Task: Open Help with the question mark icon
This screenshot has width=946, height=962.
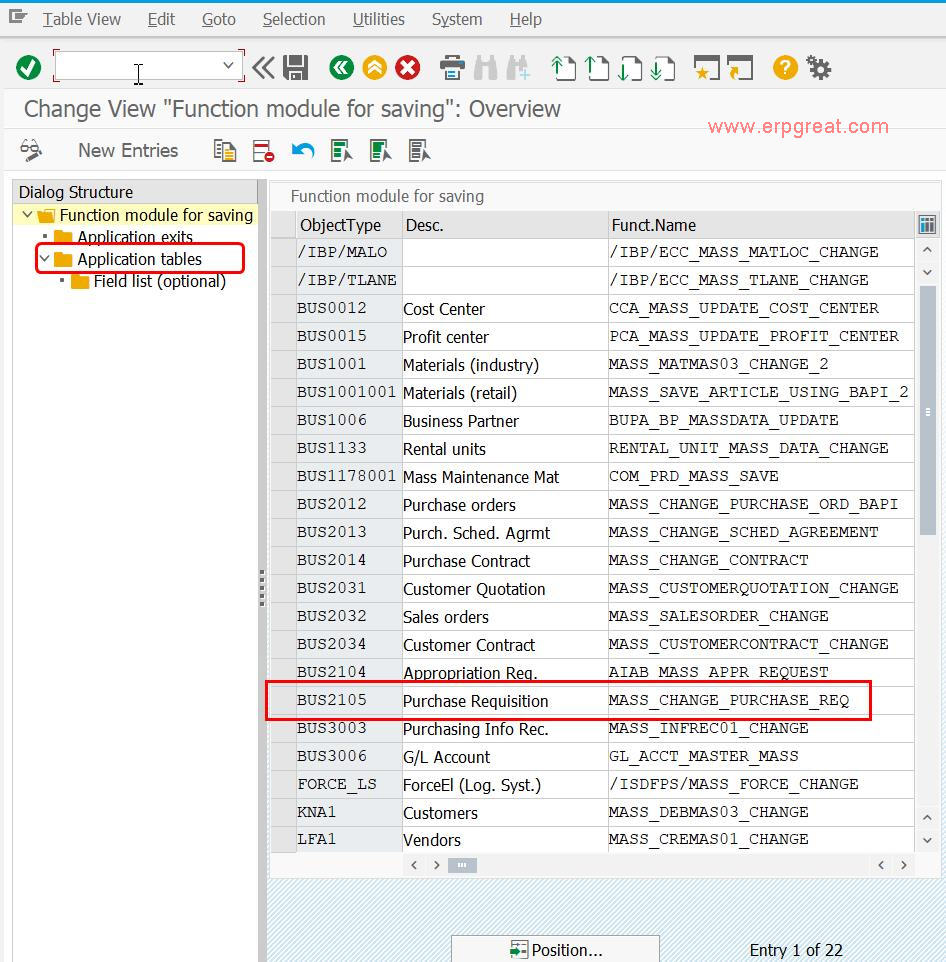Action: click(785, 67)
